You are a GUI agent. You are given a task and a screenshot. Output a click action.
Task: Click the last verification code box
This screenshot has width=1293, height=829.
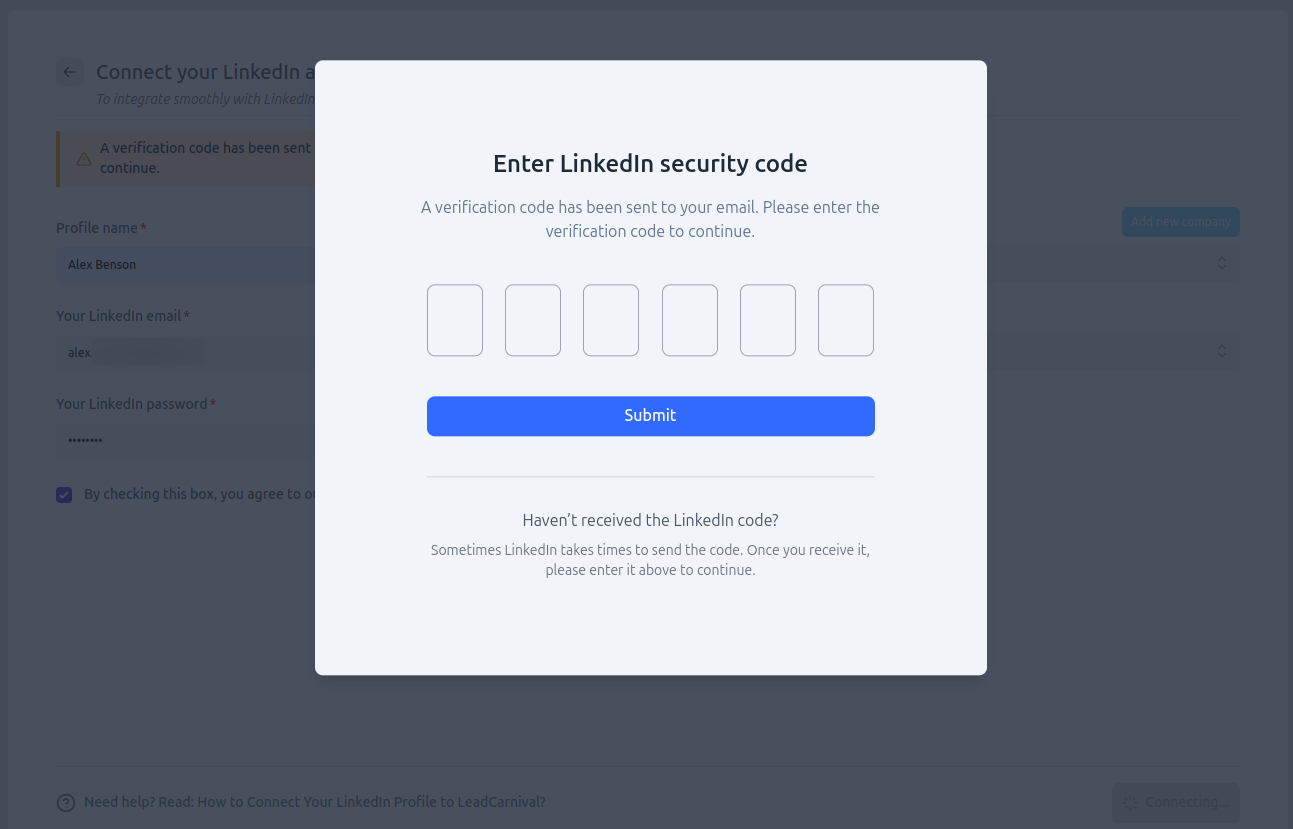[x=846, y=320]
